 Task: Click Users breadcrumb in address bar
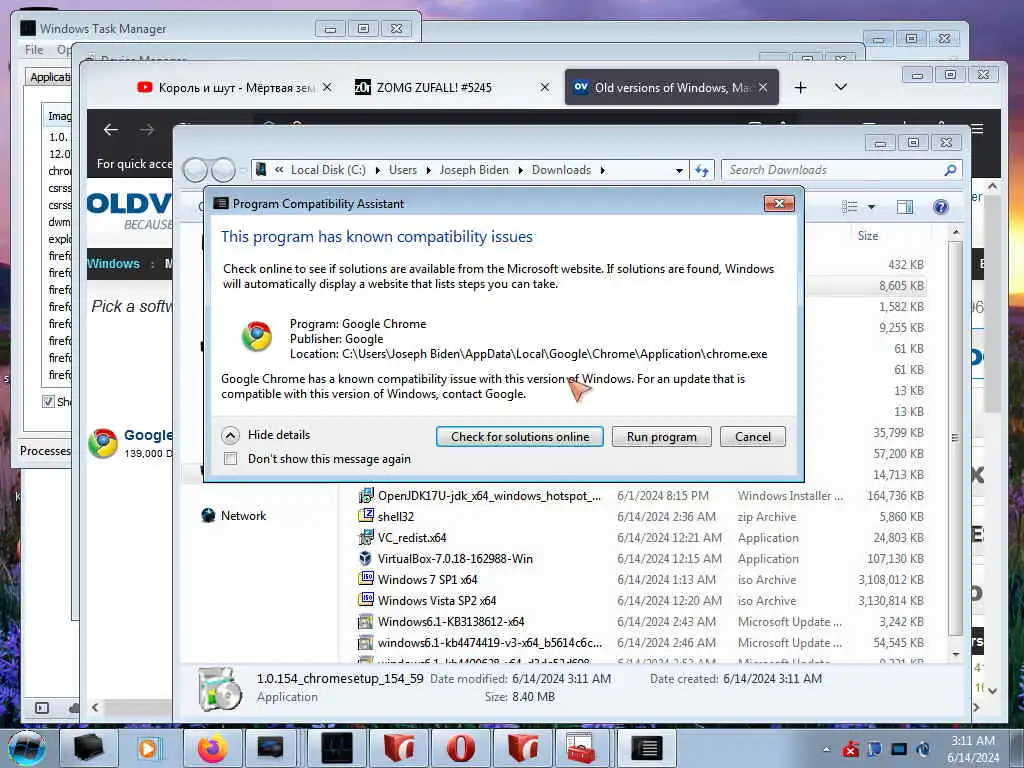[403, 170]
